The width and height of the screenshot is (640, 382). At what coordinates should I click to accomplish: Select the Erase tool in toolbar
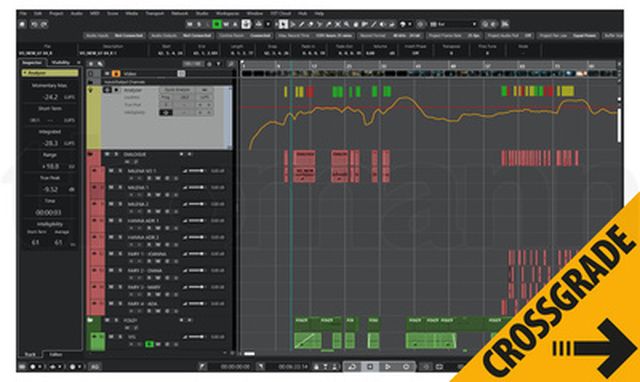click(310, 24)
